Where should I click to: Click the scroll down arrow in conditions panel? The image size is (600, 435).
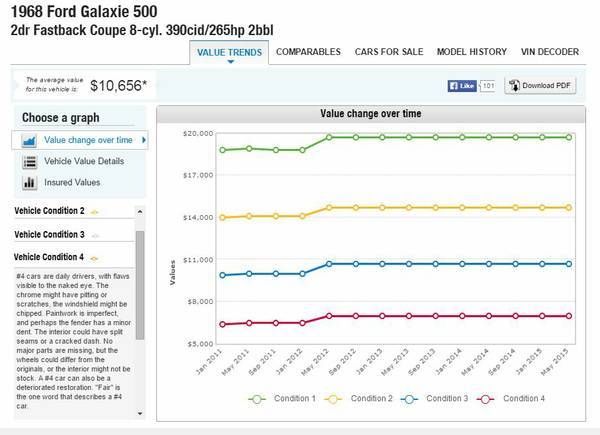tap(140, 413)
